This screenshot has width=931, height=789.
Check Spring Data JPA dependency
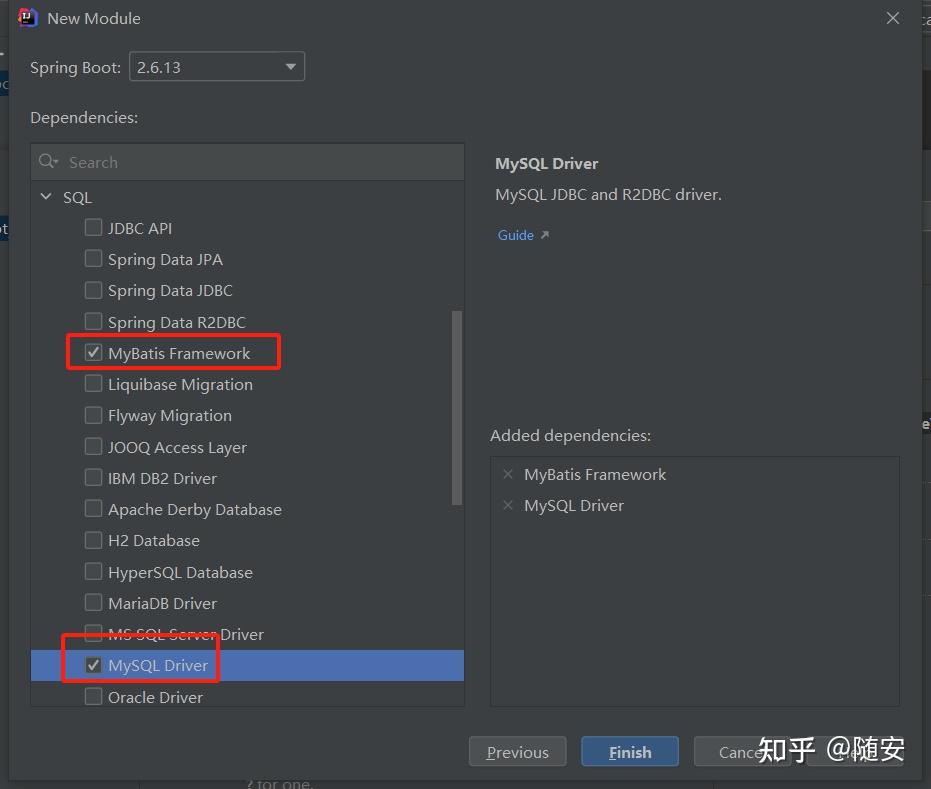[93, 259]
